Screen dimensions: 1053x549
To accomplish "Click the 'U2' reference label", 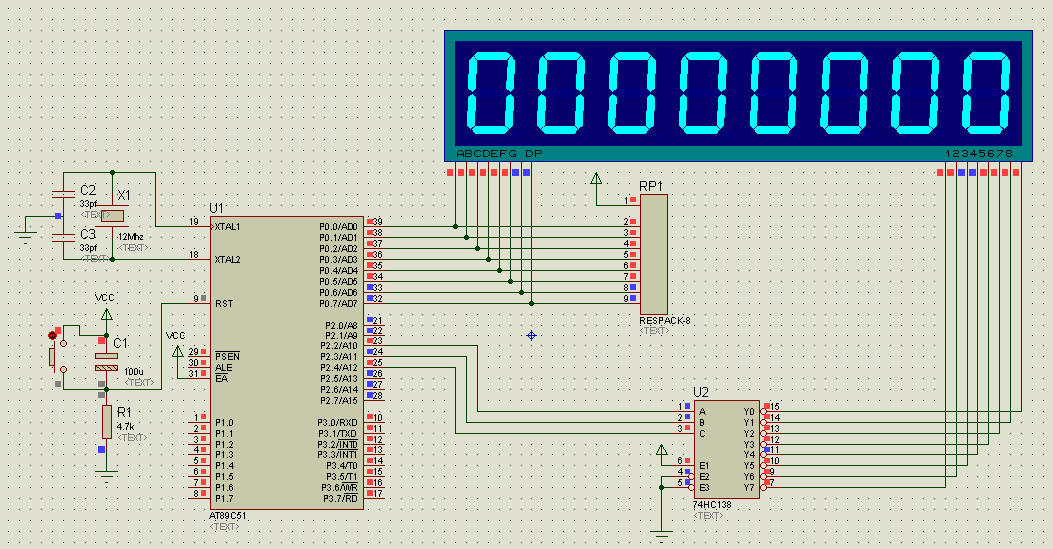I will 700,392.
